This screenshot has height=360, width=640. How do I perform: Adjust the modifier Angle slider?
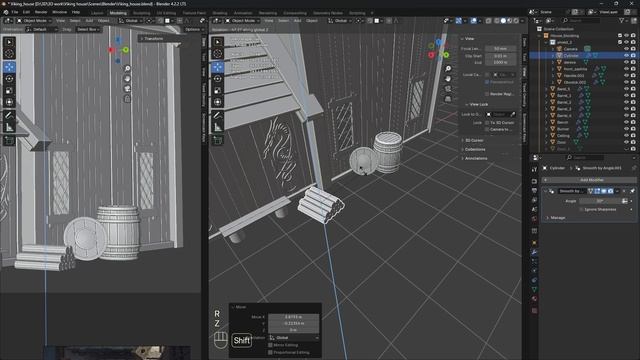coord(600,201)
